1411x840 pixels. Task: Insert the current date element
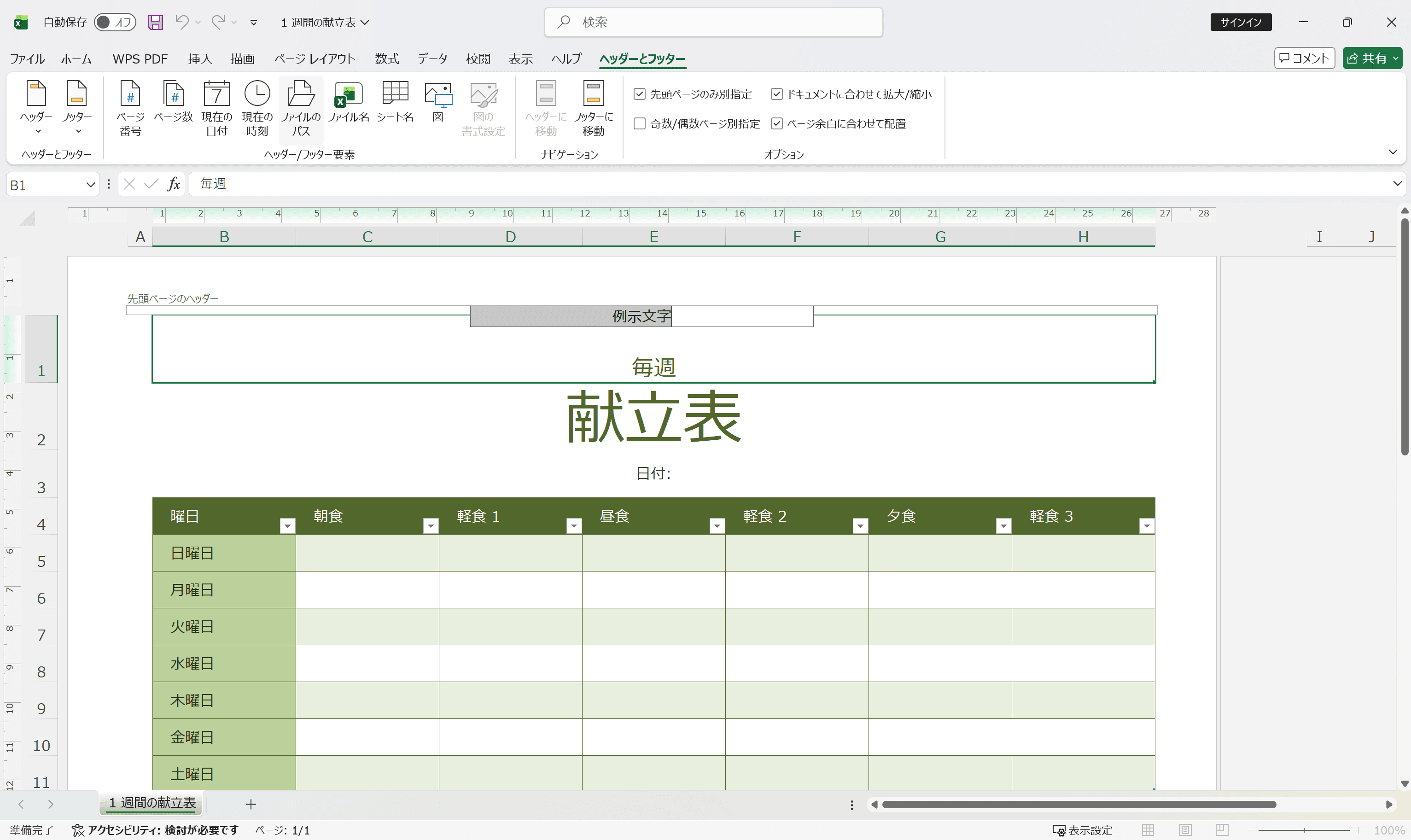[216, 109]
